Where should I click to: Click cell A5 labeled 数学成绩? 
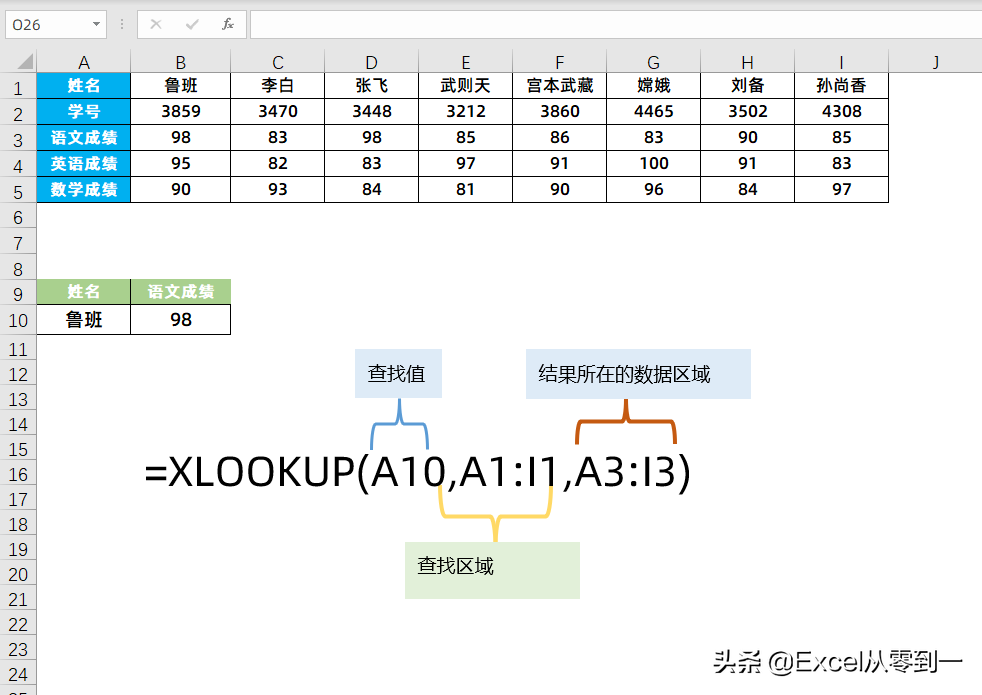[83, 190]
